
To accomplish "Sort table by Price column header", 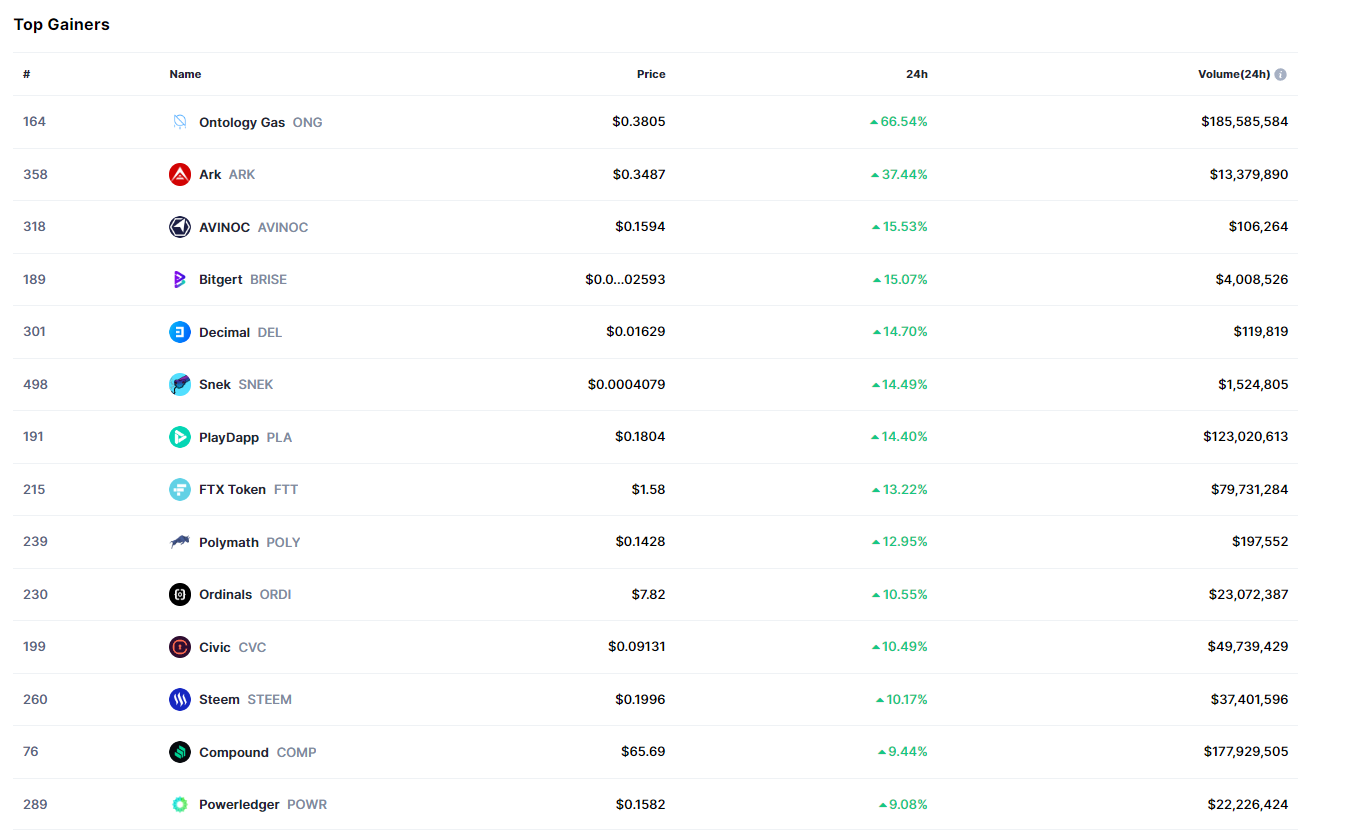I will [650, 74].
